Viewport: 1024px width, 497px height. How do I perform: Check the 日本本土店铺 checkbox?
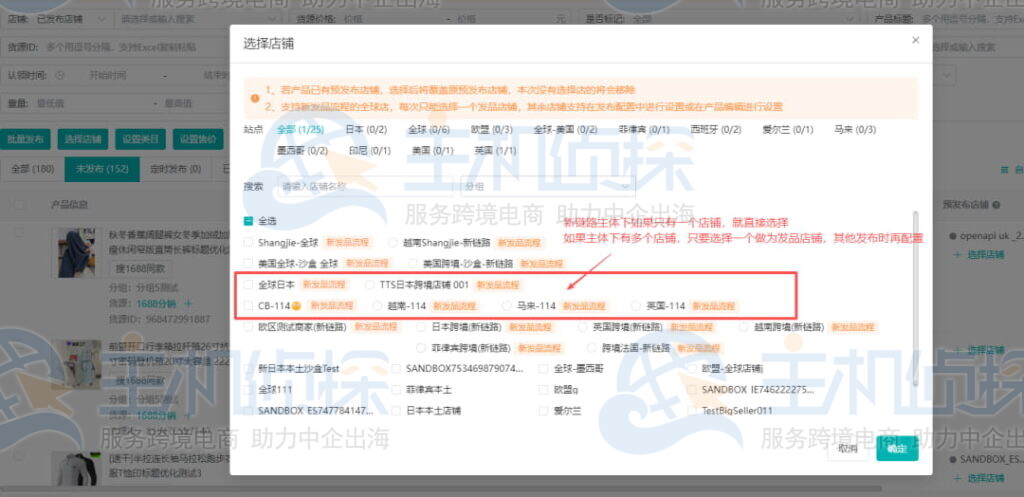pyautogui.click(x=396, y=411)
